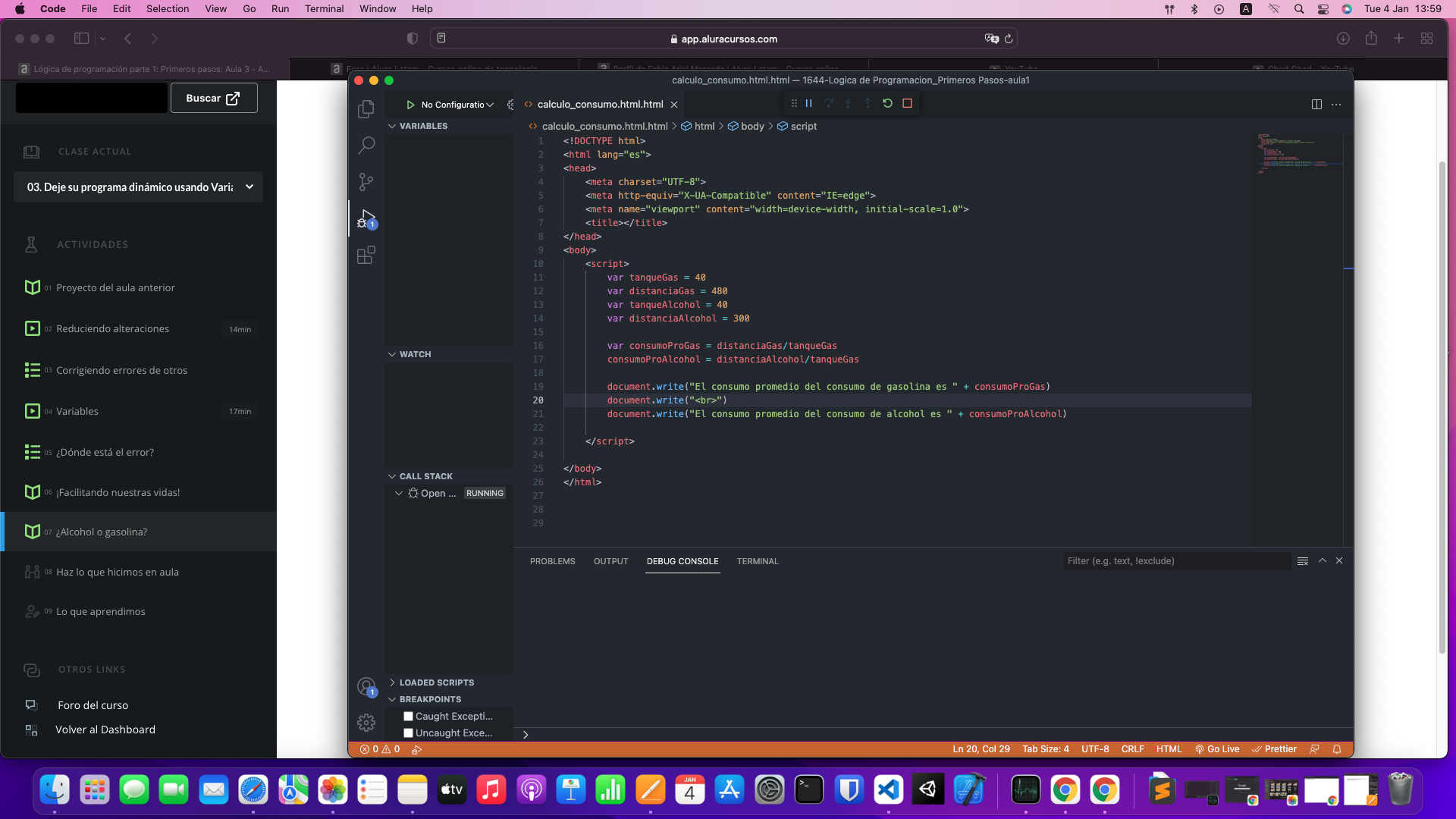Screen dimensions: 1456x819
Task: Collapse the VARIABLES section
Action: [423, 126]
